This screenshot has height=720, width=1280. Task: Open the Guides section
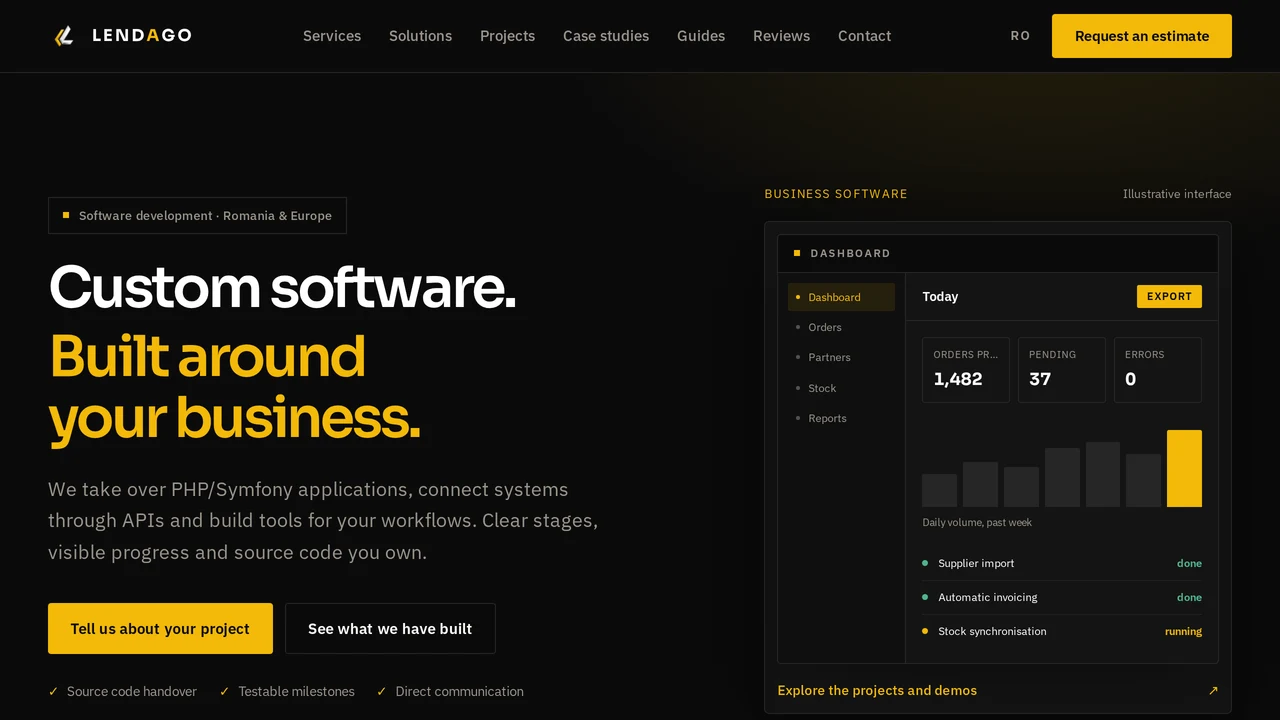(701, 36)
